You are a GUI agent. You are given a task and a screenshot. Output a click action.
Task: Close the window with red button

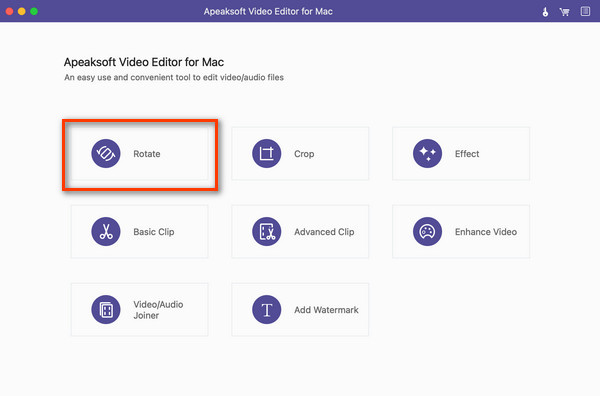[10, 11]
